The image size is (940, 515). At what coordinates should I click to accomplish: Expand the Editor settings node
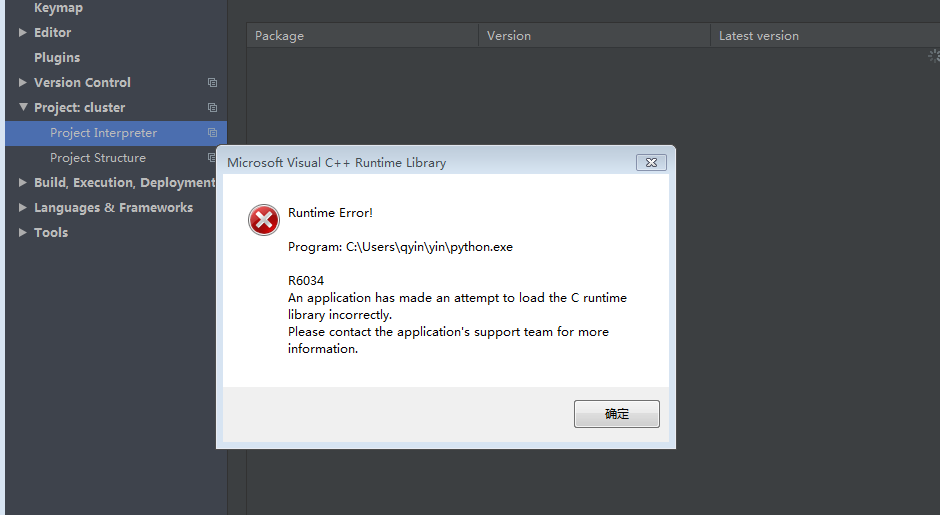pos(23,32)
